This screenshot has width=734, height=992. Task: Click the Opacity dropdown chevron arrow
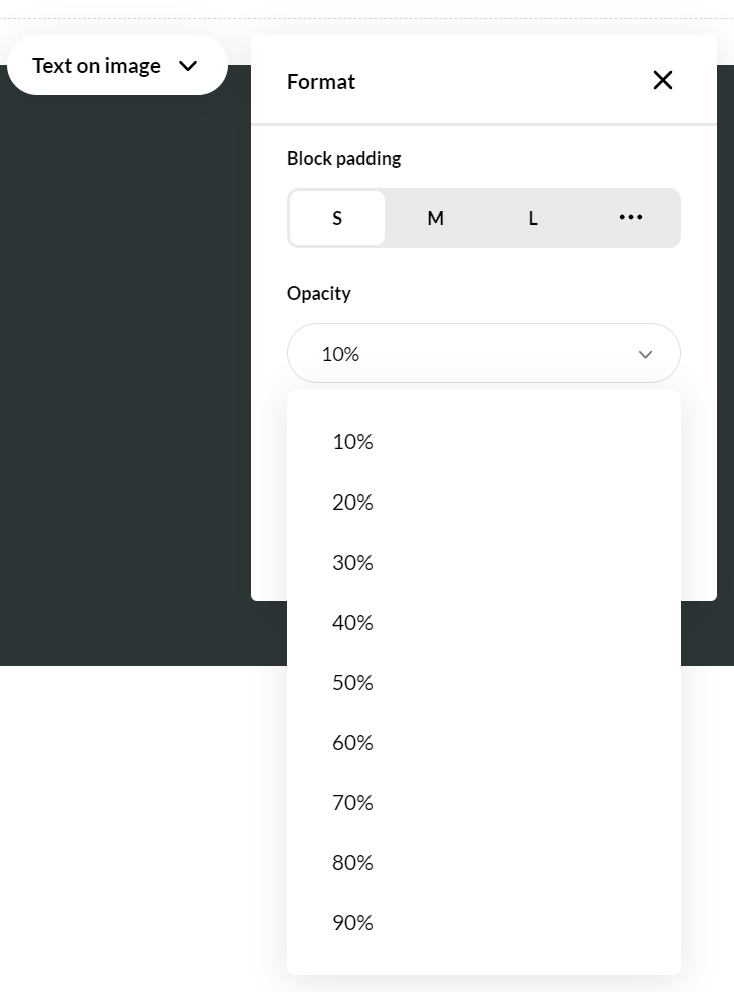tap(645, 355)
